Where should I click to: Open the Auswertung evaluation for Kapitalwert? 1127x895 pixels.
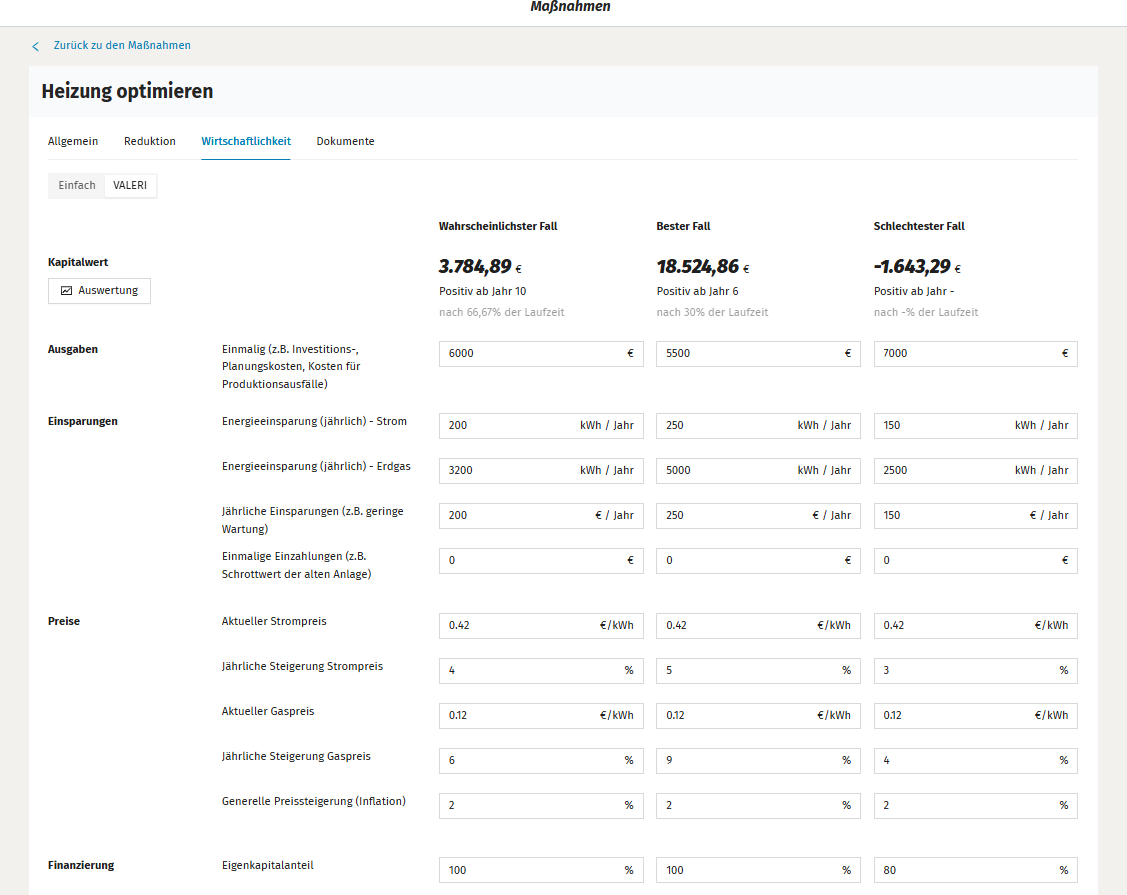click(x=99, y=291)
